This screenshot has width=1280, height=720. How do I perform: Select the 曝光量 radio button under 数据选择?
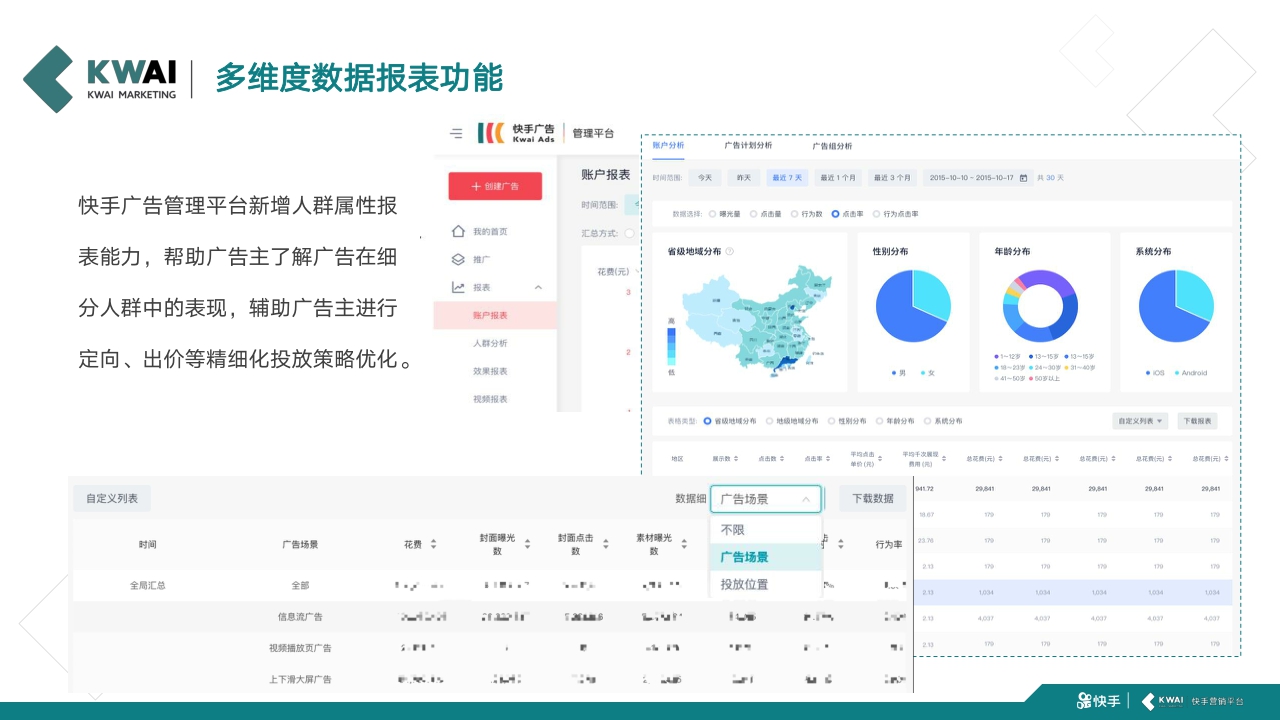[x=714, y=213]
